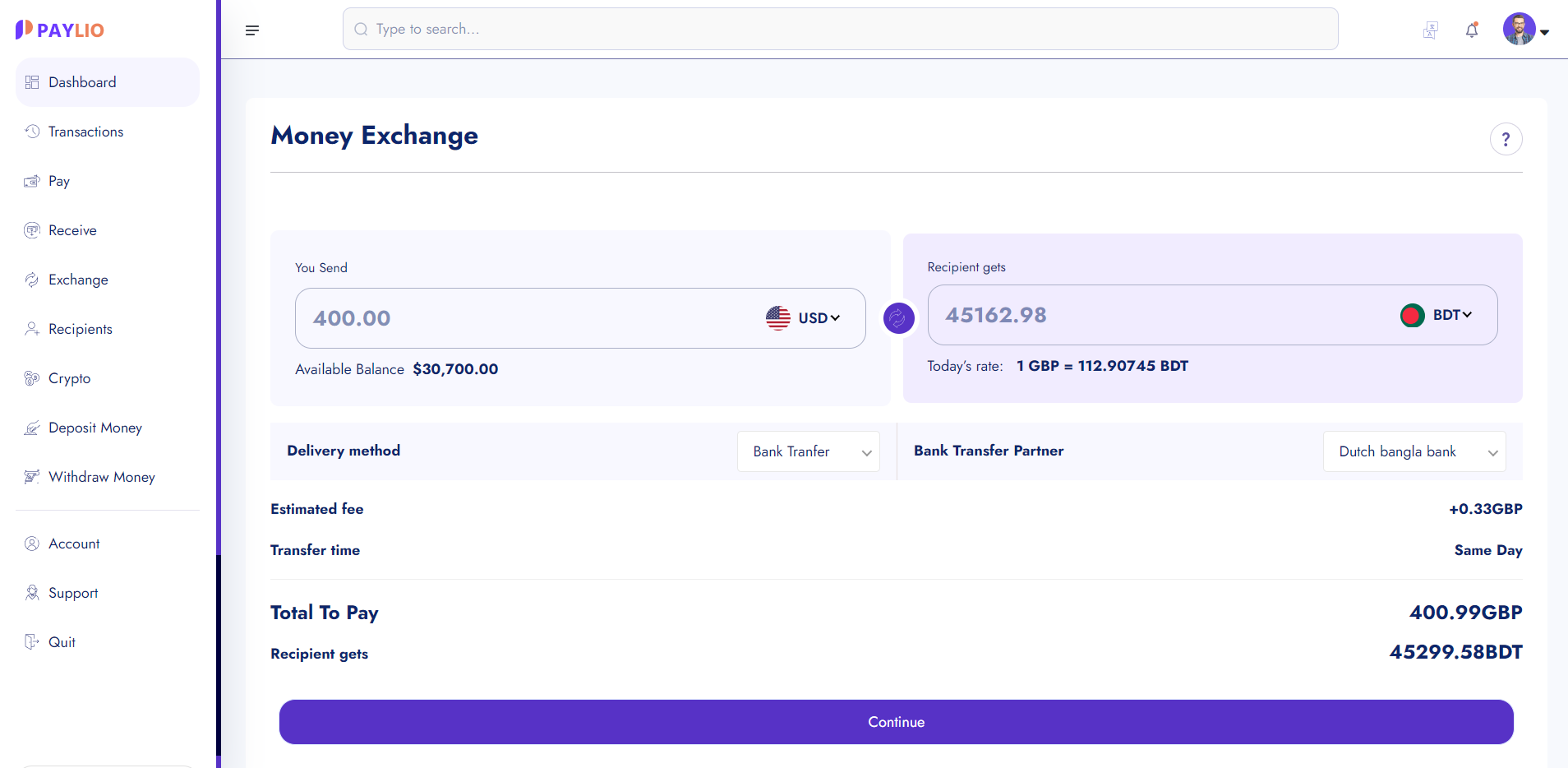Open Withdraw Money menu item
Viewport: 1568px width, 768px height.
click(x=108, y=477)
